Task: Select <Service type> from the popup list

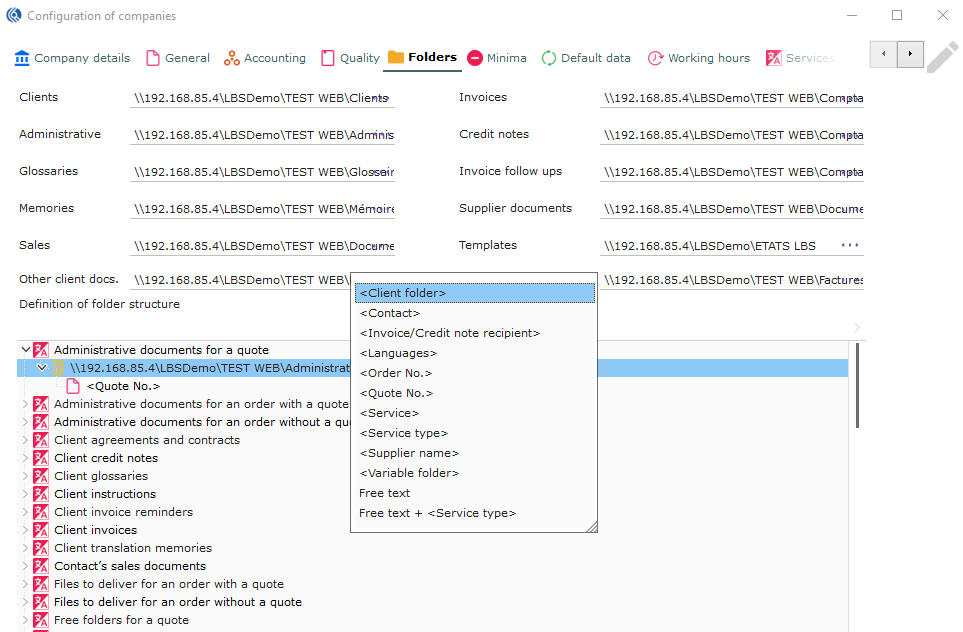Action: [x=403, y=433]
